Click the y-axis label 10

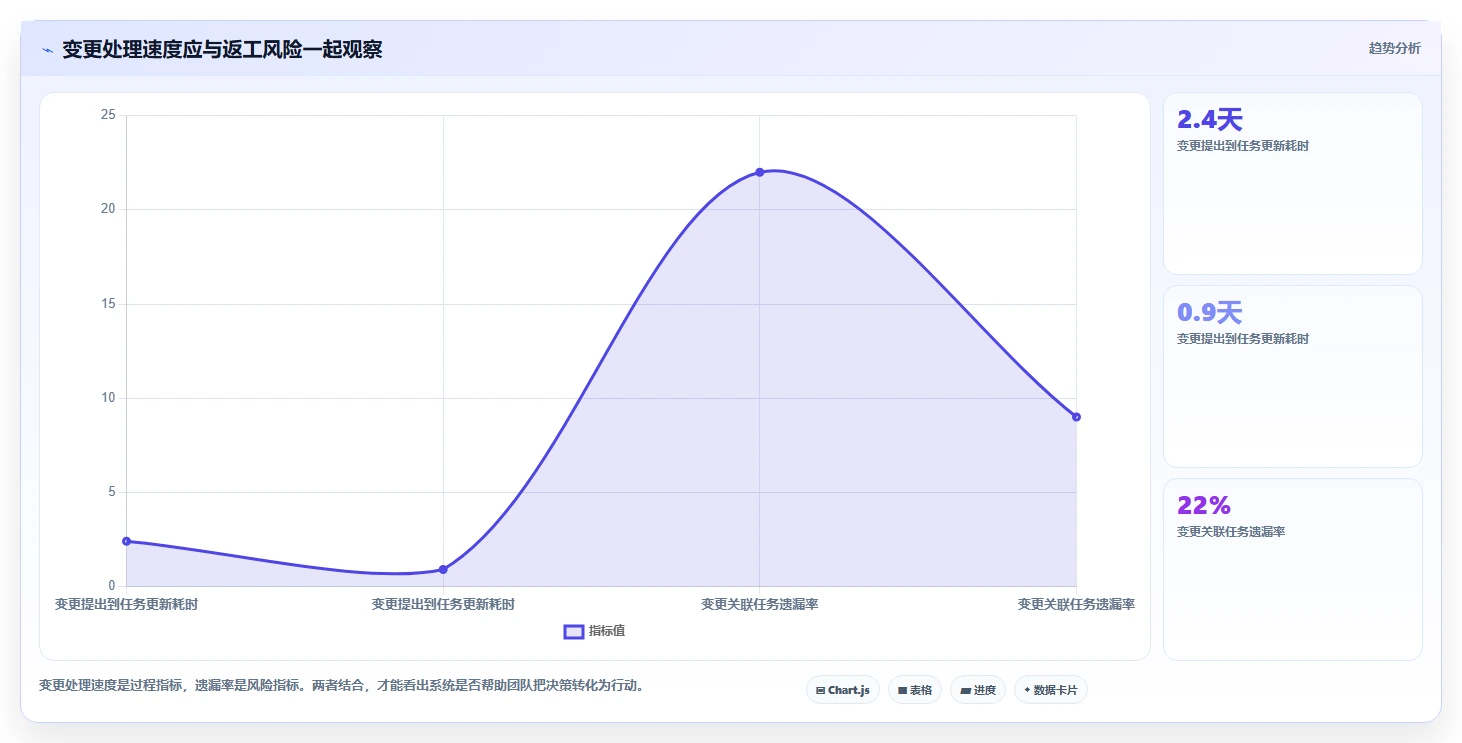tap(108, 398)
